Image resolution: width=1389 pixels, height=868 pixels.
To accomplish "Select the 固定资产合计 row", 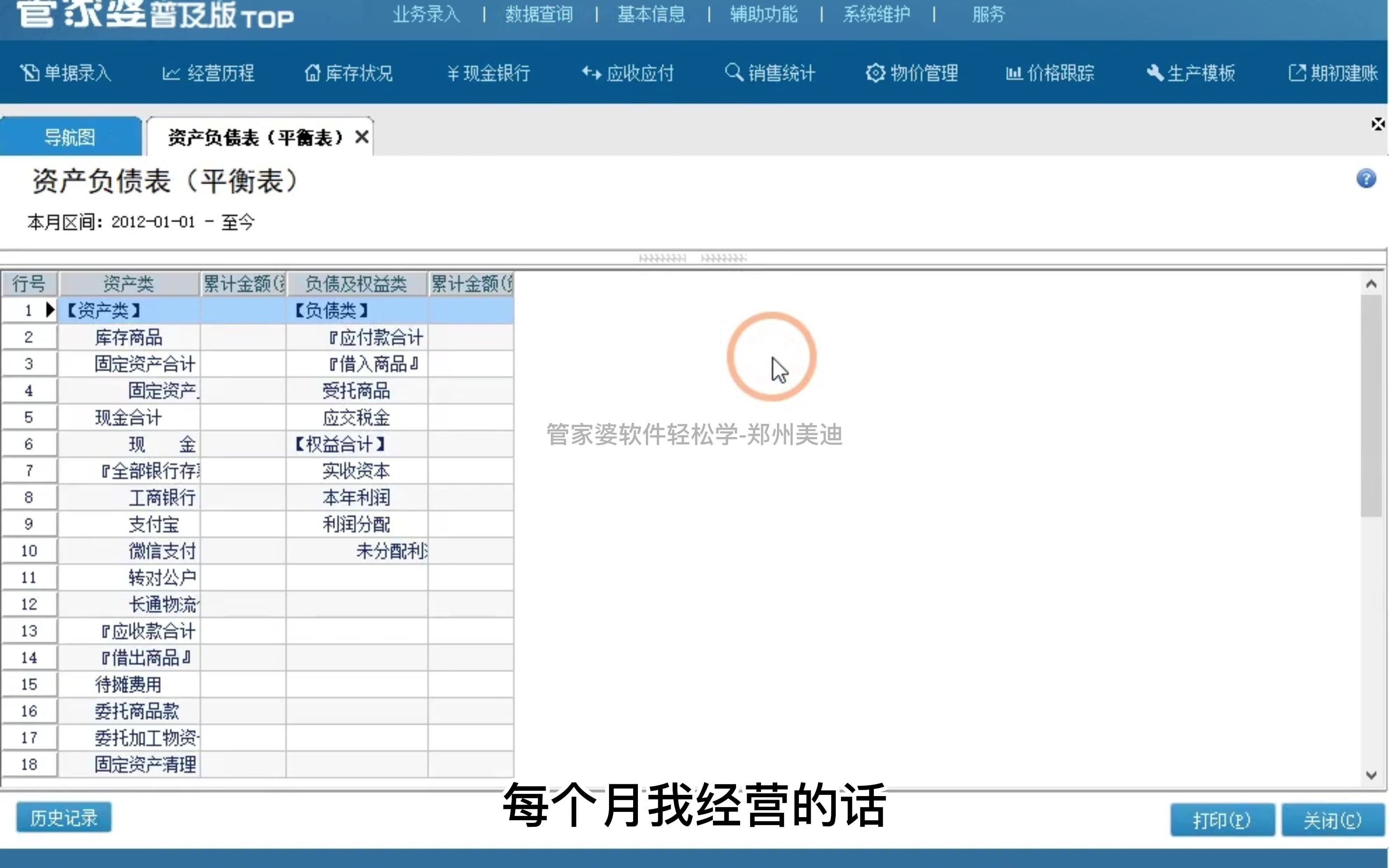I will (129, 364).
